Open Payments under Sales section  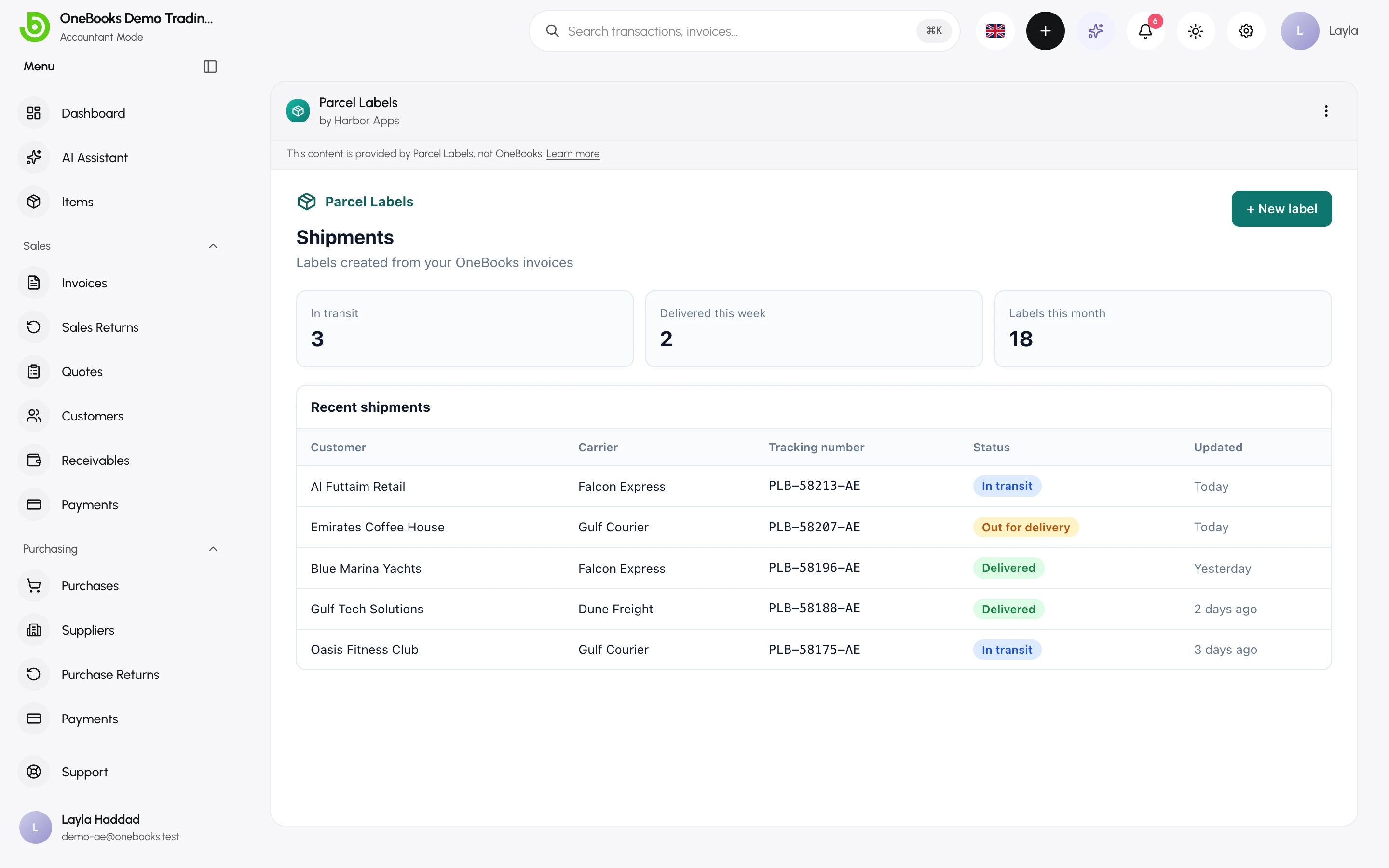pyautogui.click(x=90, y=504)
